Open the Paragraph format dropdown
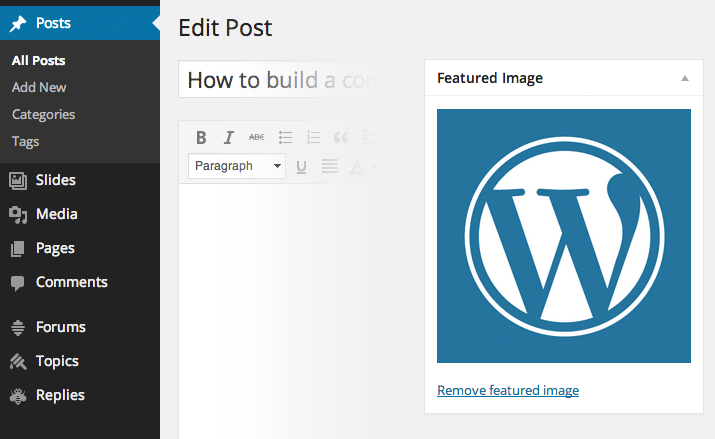The image size is (715, 439). click(x=237, y=166)
